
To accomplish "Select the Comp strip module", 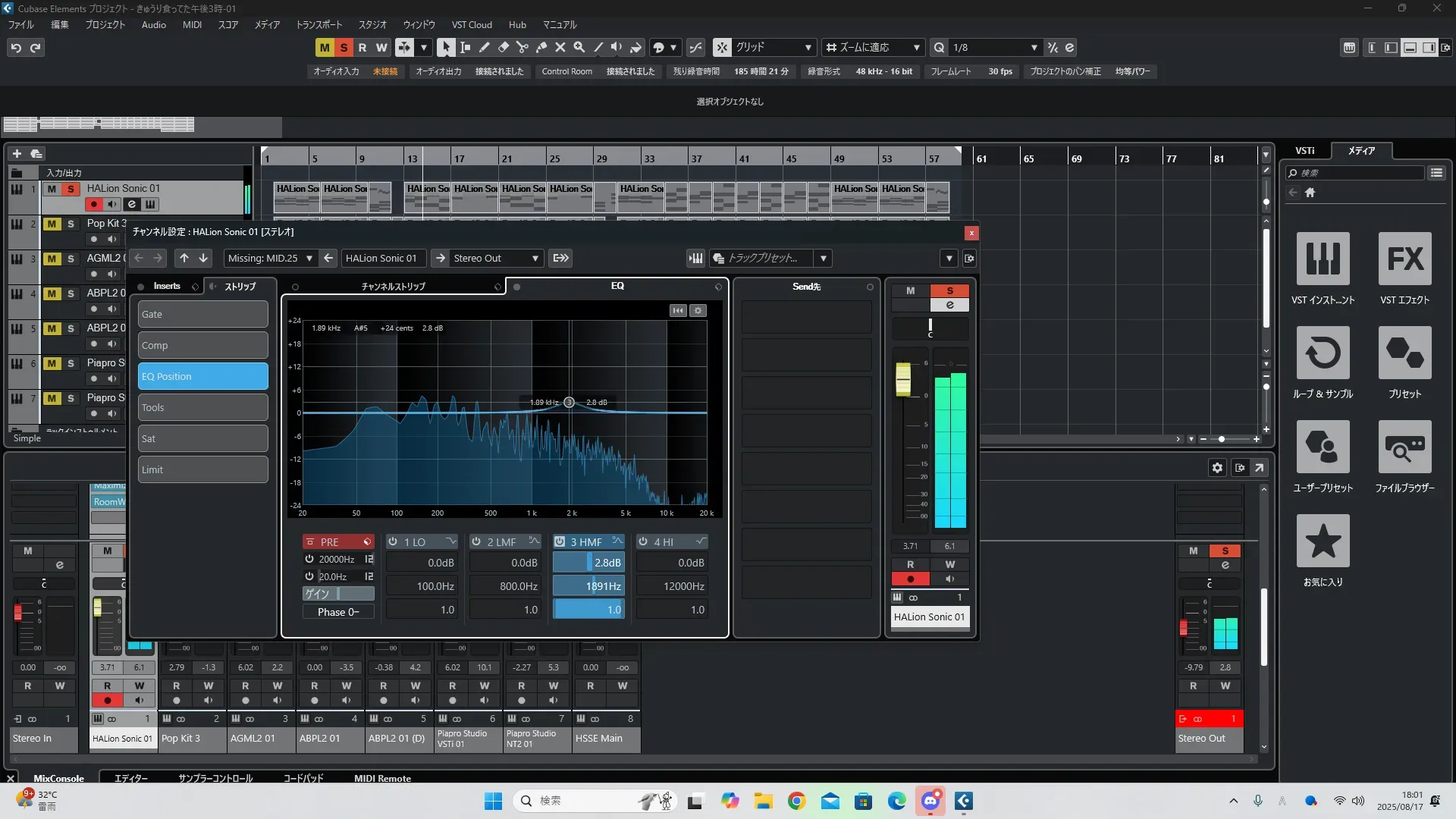I will [202, 345].
